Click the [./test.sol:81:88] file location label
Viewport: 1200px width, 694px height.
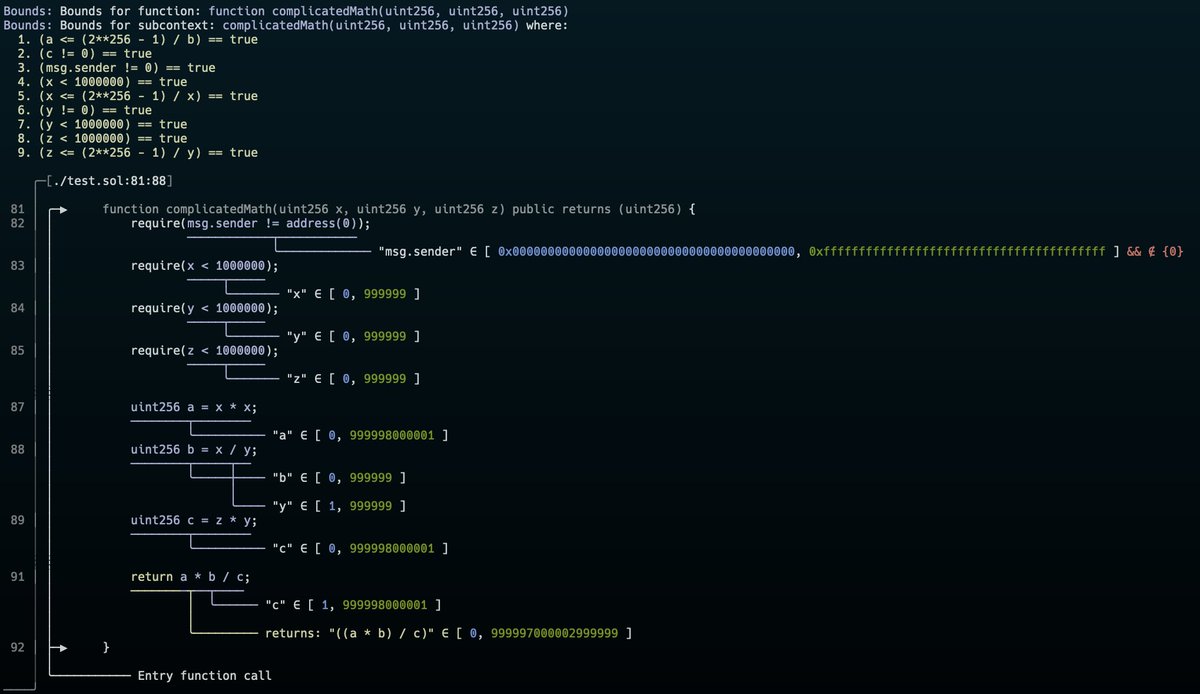coord(110,180)
